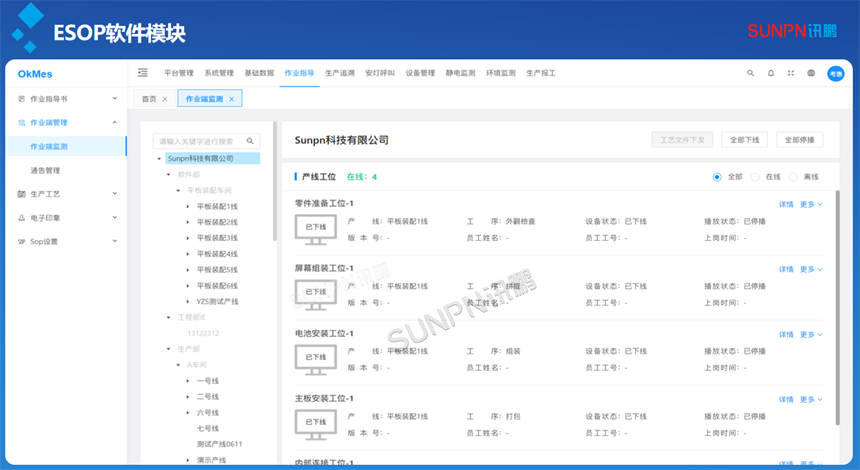This screenshot has height=470, width=860.
Task: Open the search magnifier in the top bar
Action: tap(750, 73)
